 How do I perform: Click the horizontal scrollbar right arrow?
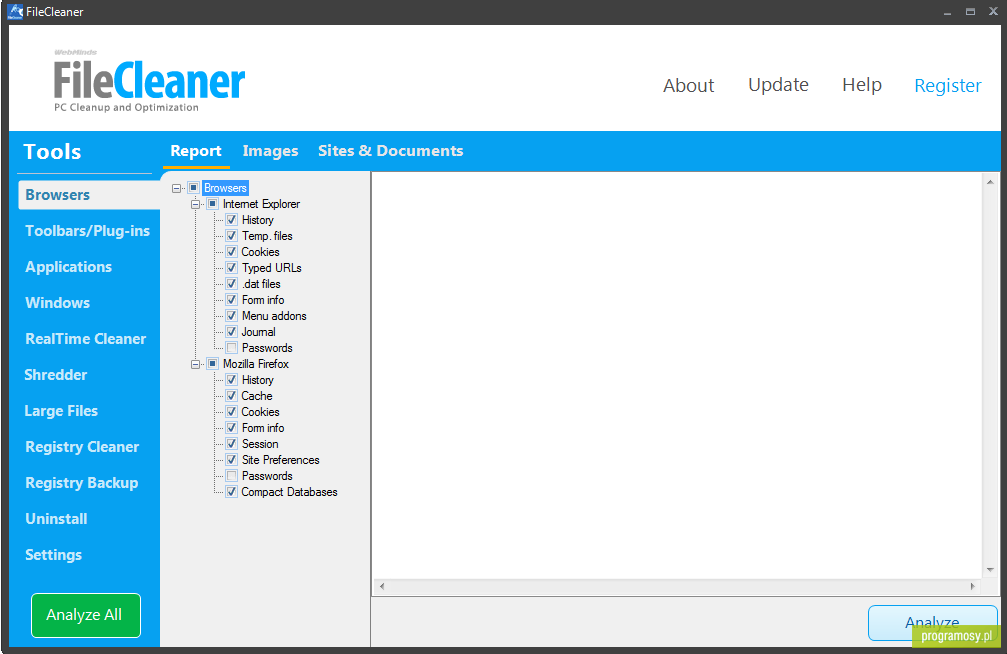[972, 586]
